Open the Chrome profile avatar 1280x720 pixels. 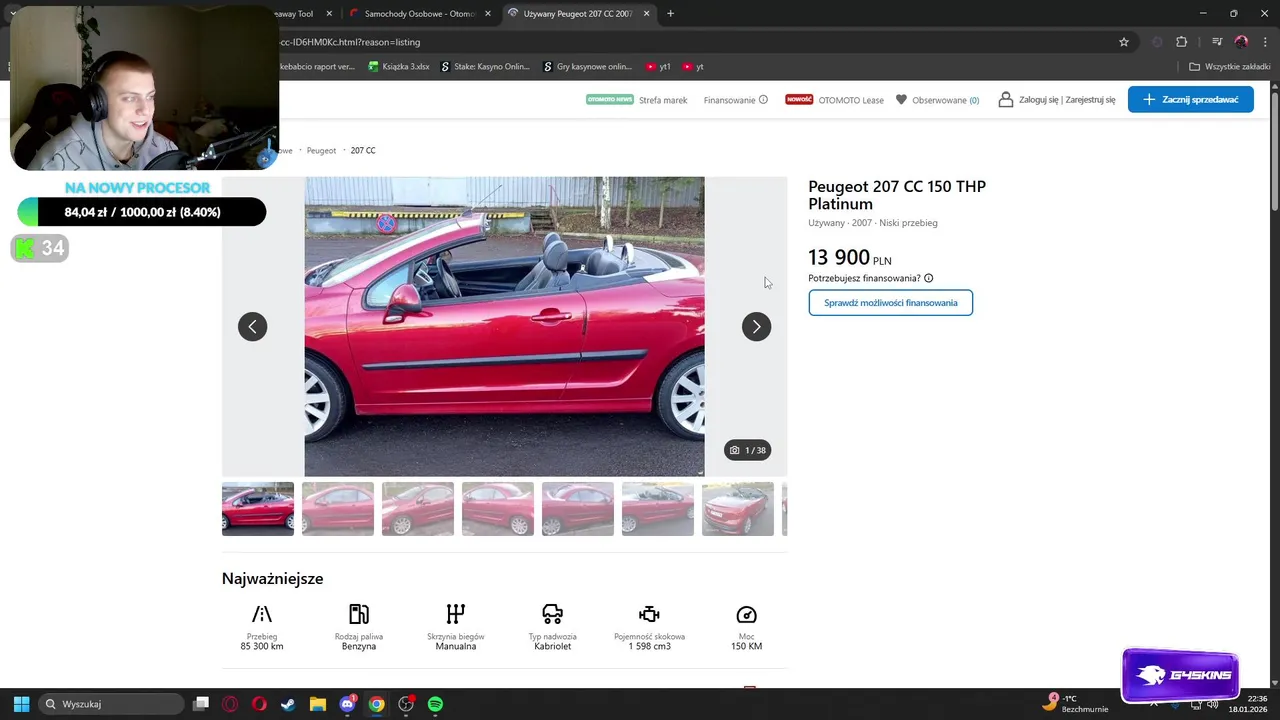(1241, 42)
